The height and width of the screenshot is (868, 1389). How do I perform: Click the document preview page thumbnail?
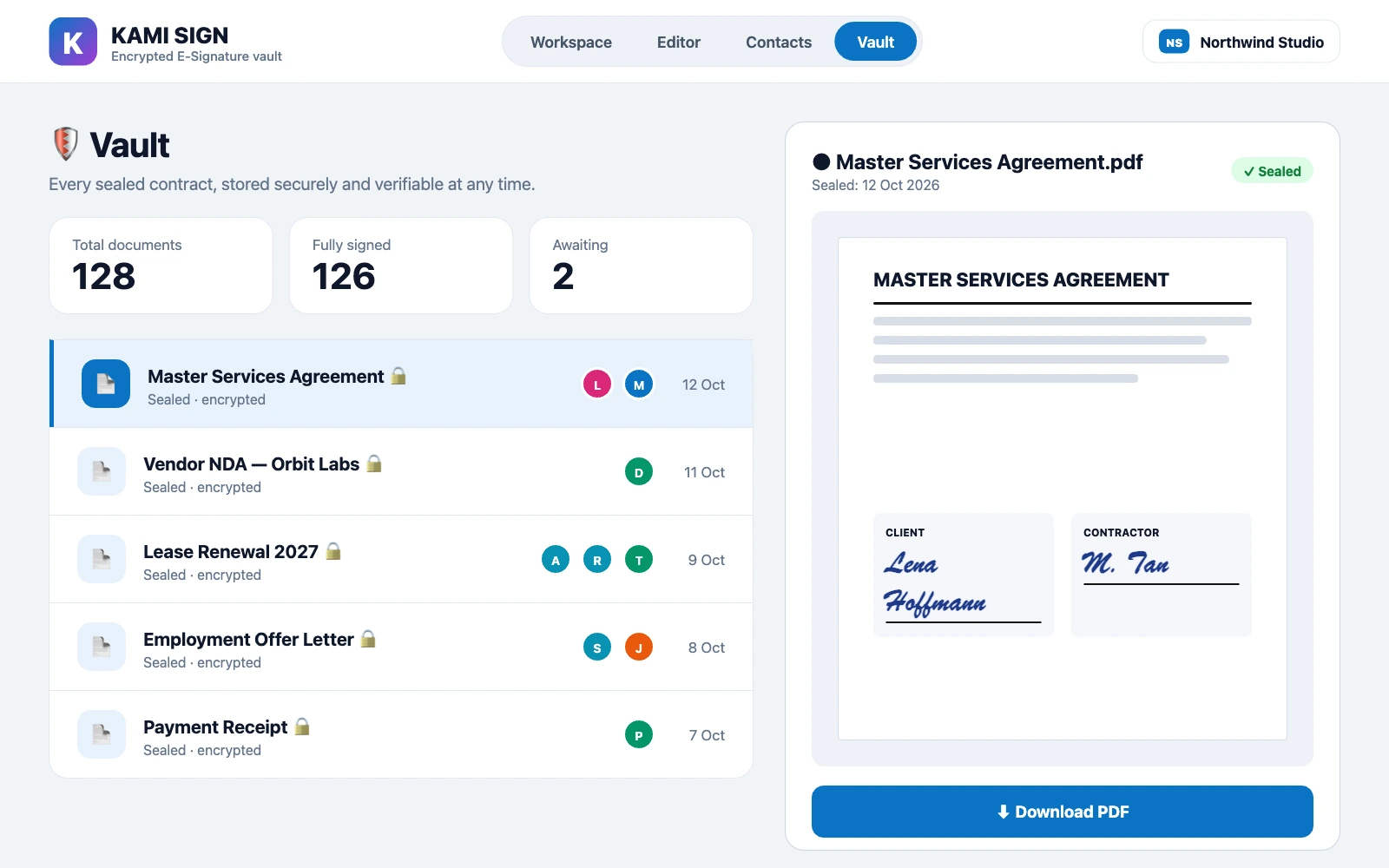1063,489
